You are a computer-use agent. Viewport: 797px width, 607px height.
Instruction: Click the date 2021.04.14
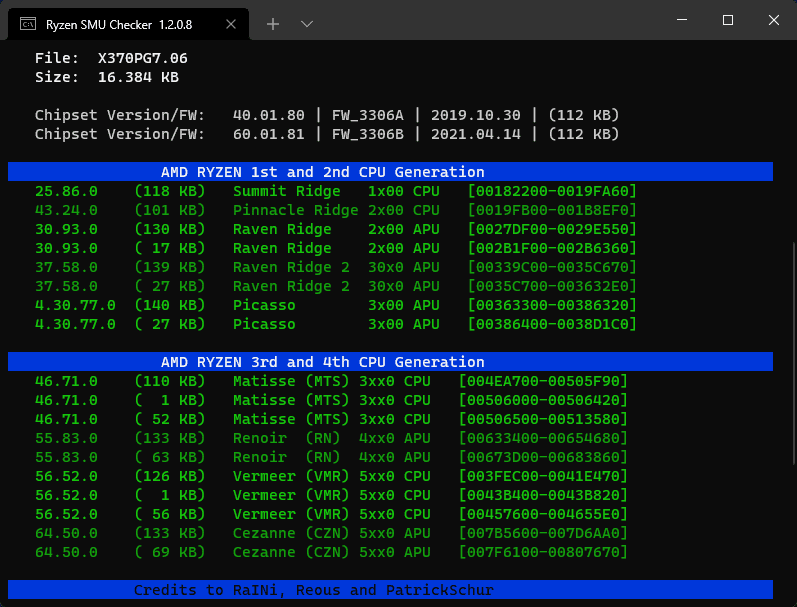[476, 134]
